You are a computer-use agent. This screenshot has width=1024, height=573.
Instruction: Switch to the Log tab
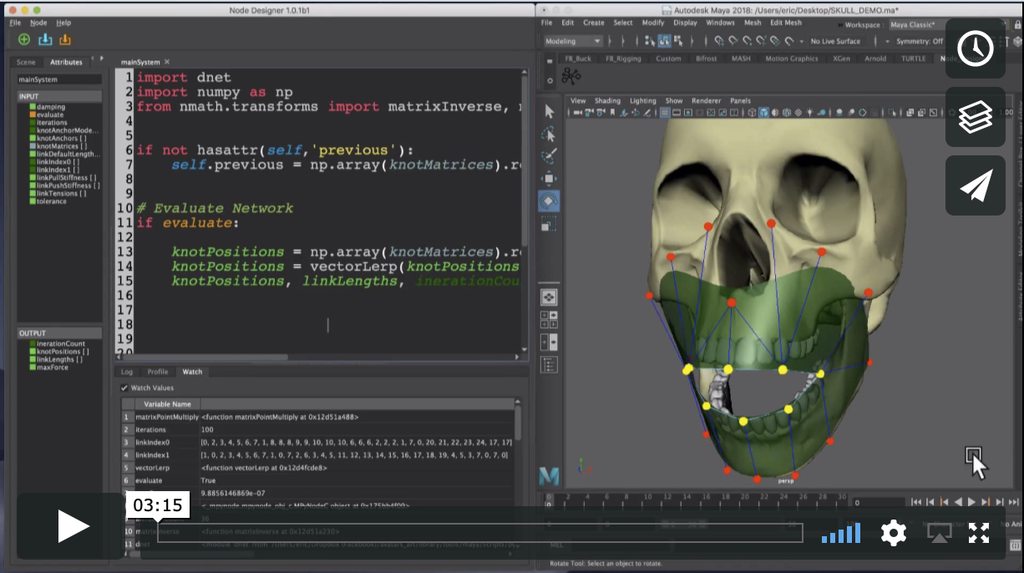[127, 372]
